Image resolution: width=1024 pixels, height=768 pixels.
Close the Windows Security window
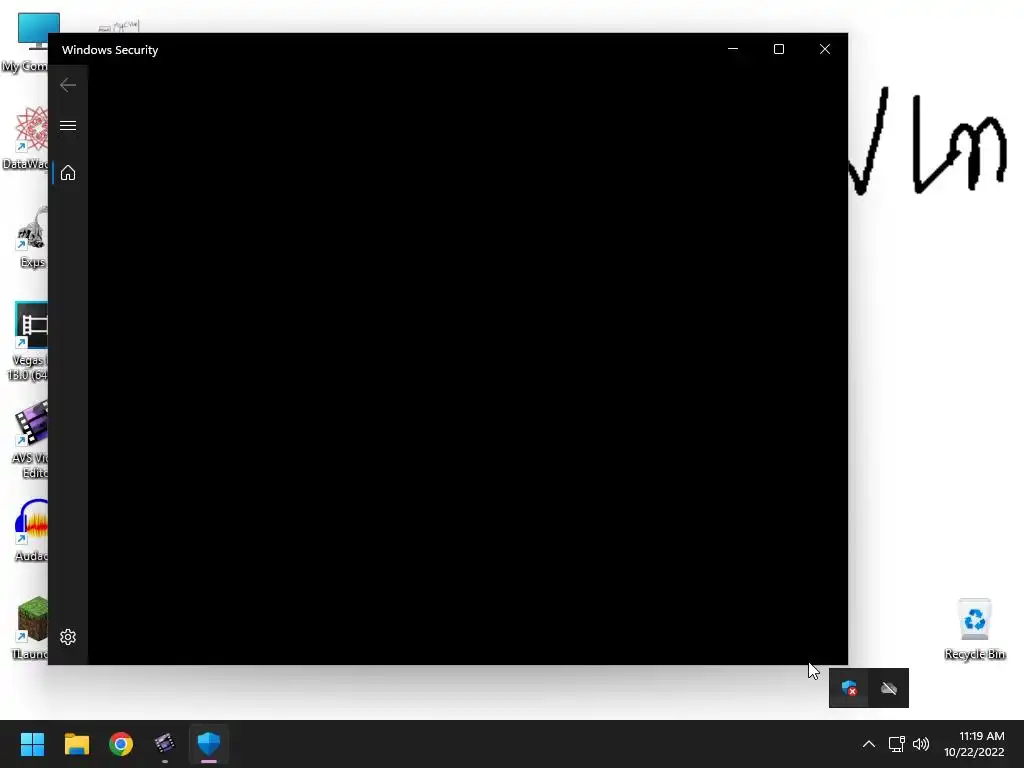(x=825, y=49)
